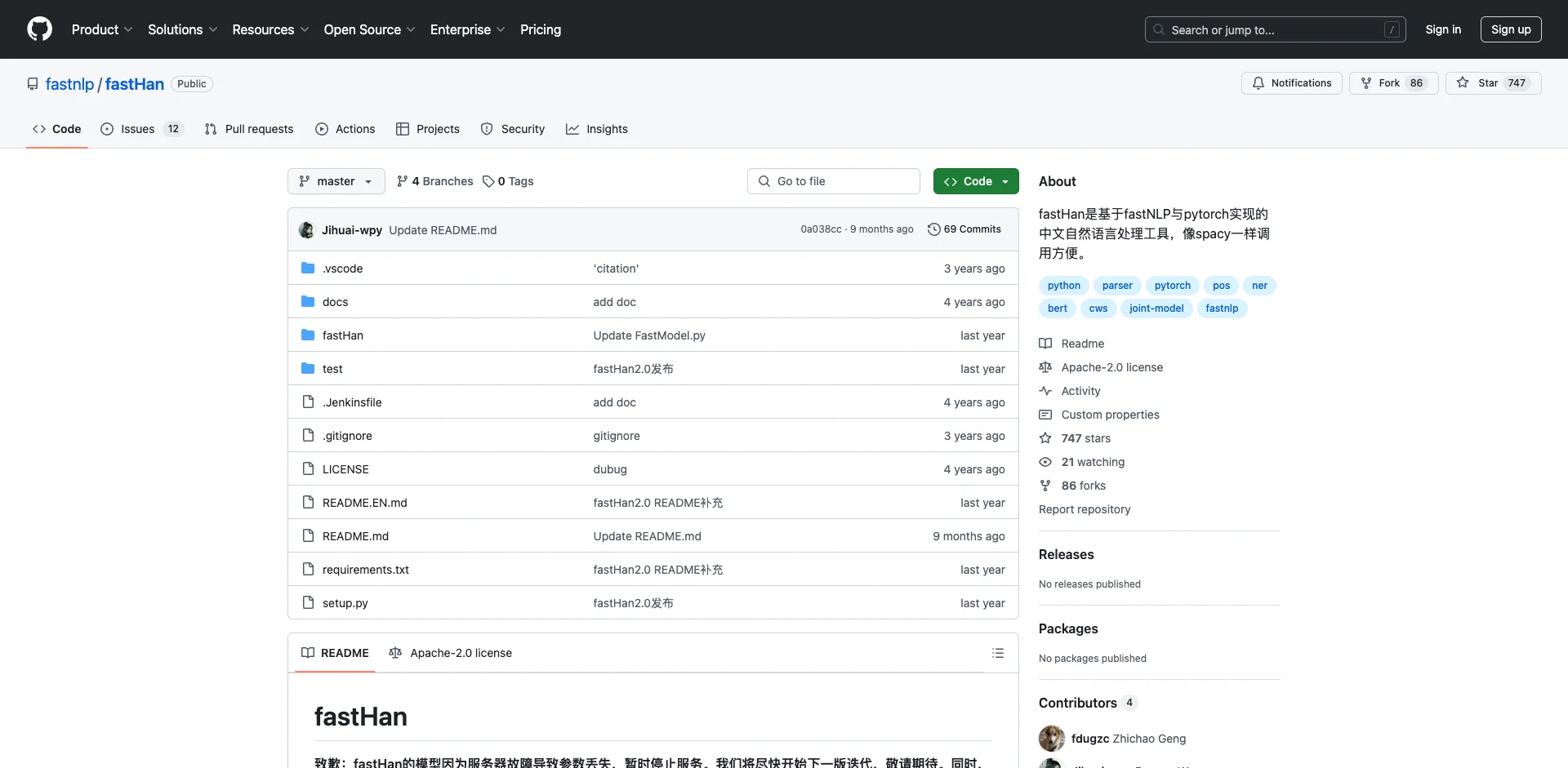
Task: Open the fastnlp owner link
Action: [x=70, y=84]
